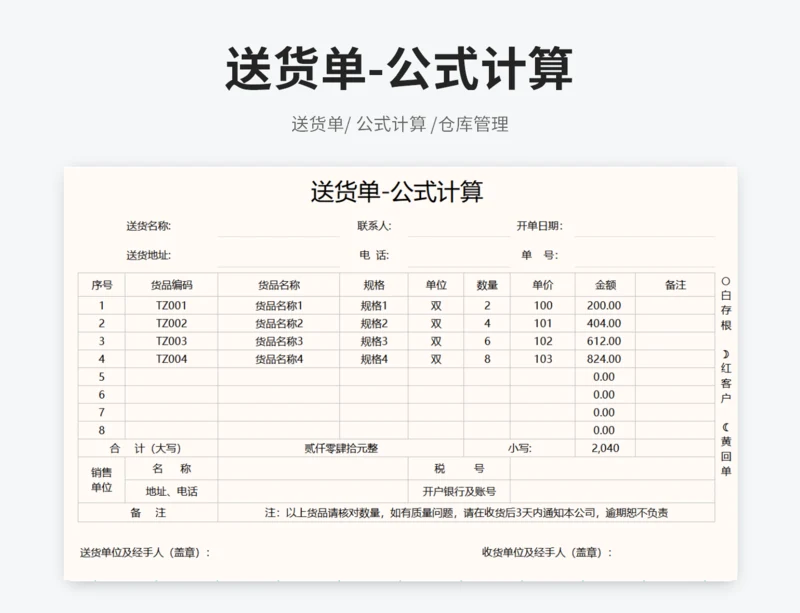Click cell 货品名称4
This screenshot has width=800, height=613.
pos(279,359)
